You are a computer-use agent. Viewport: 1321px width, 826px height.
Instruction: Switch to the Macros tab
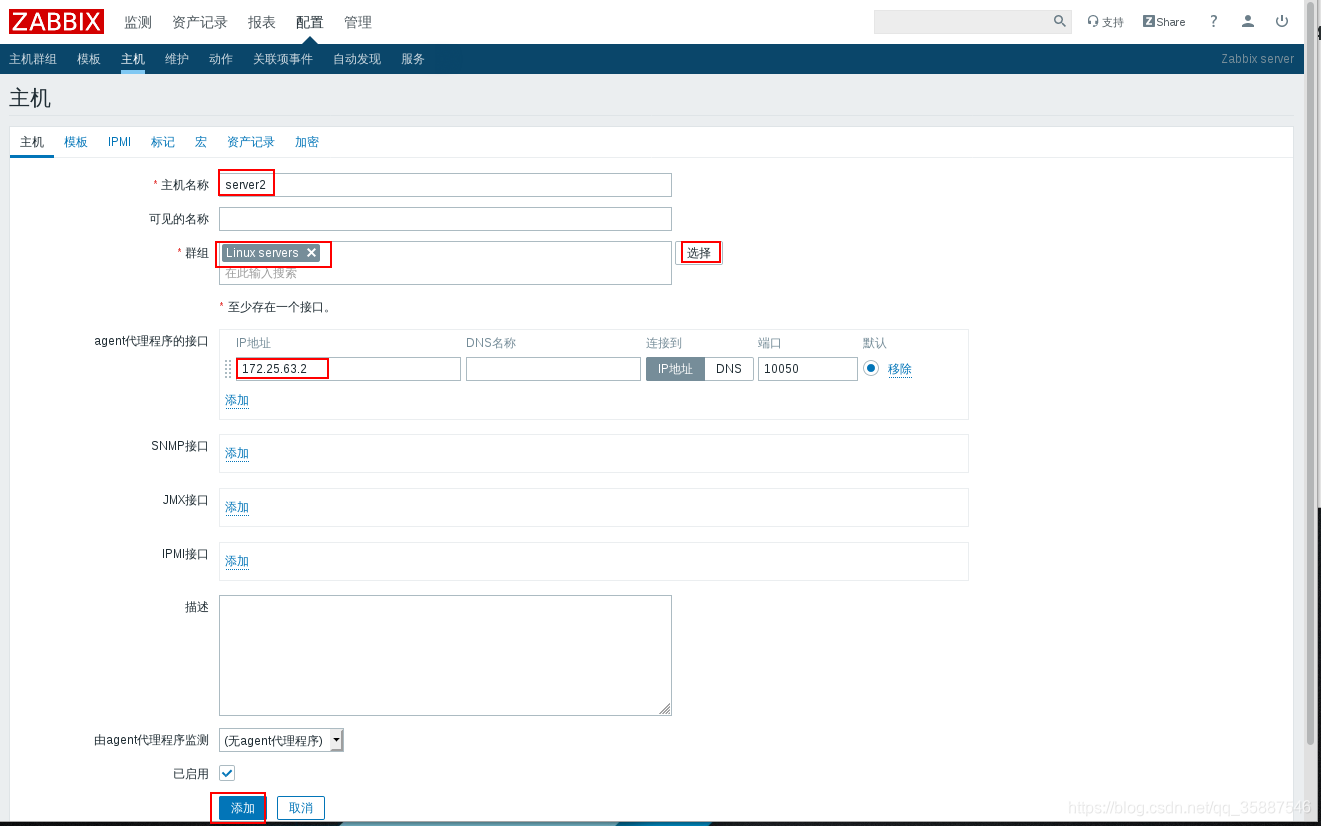(x=201, y=142)
